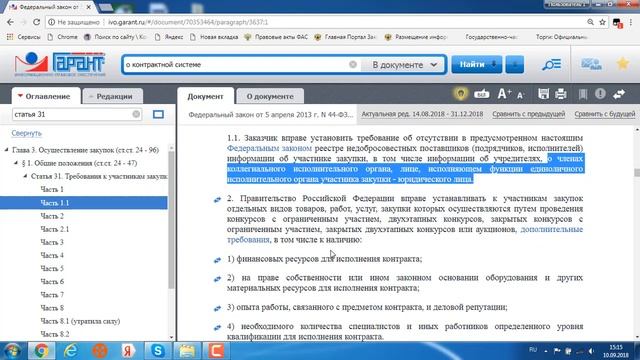Open the document toolbar's double-arrow icon
Viewport: 640px width, 360px height.
pyautogui.click(x=619, y=94)
